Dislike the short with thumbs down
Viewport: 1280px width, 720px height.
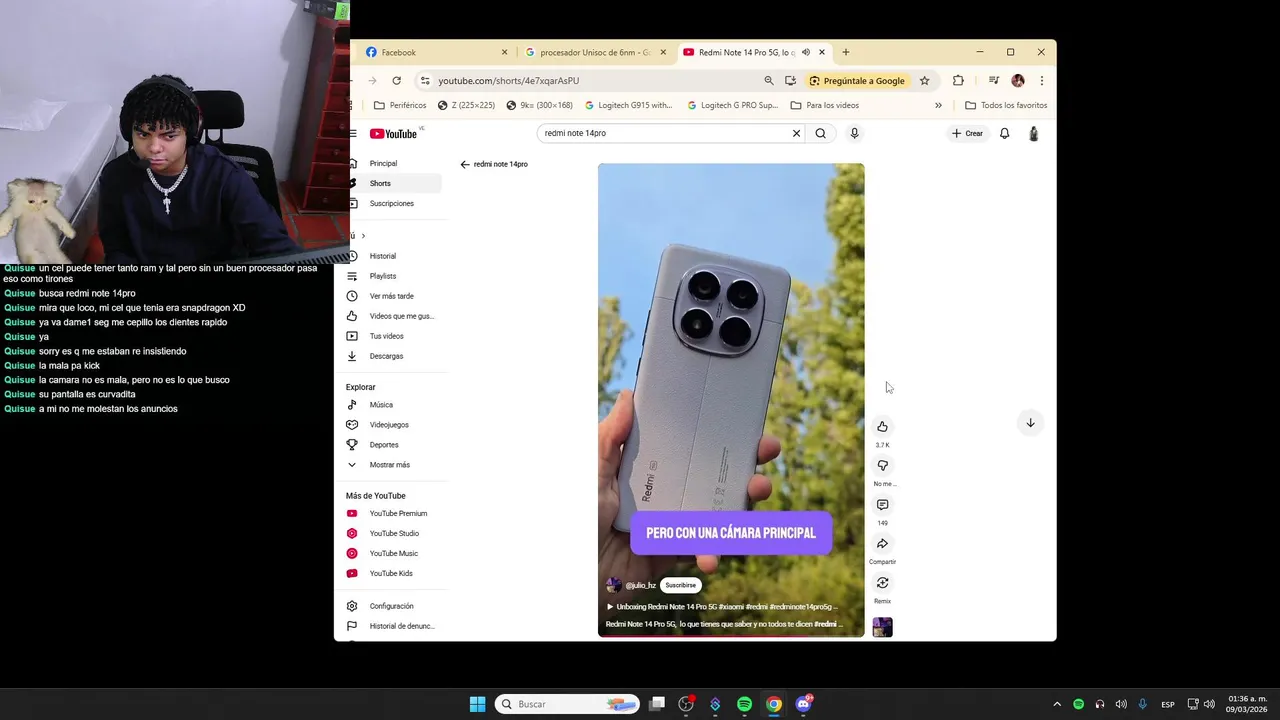tap(882, 466)
